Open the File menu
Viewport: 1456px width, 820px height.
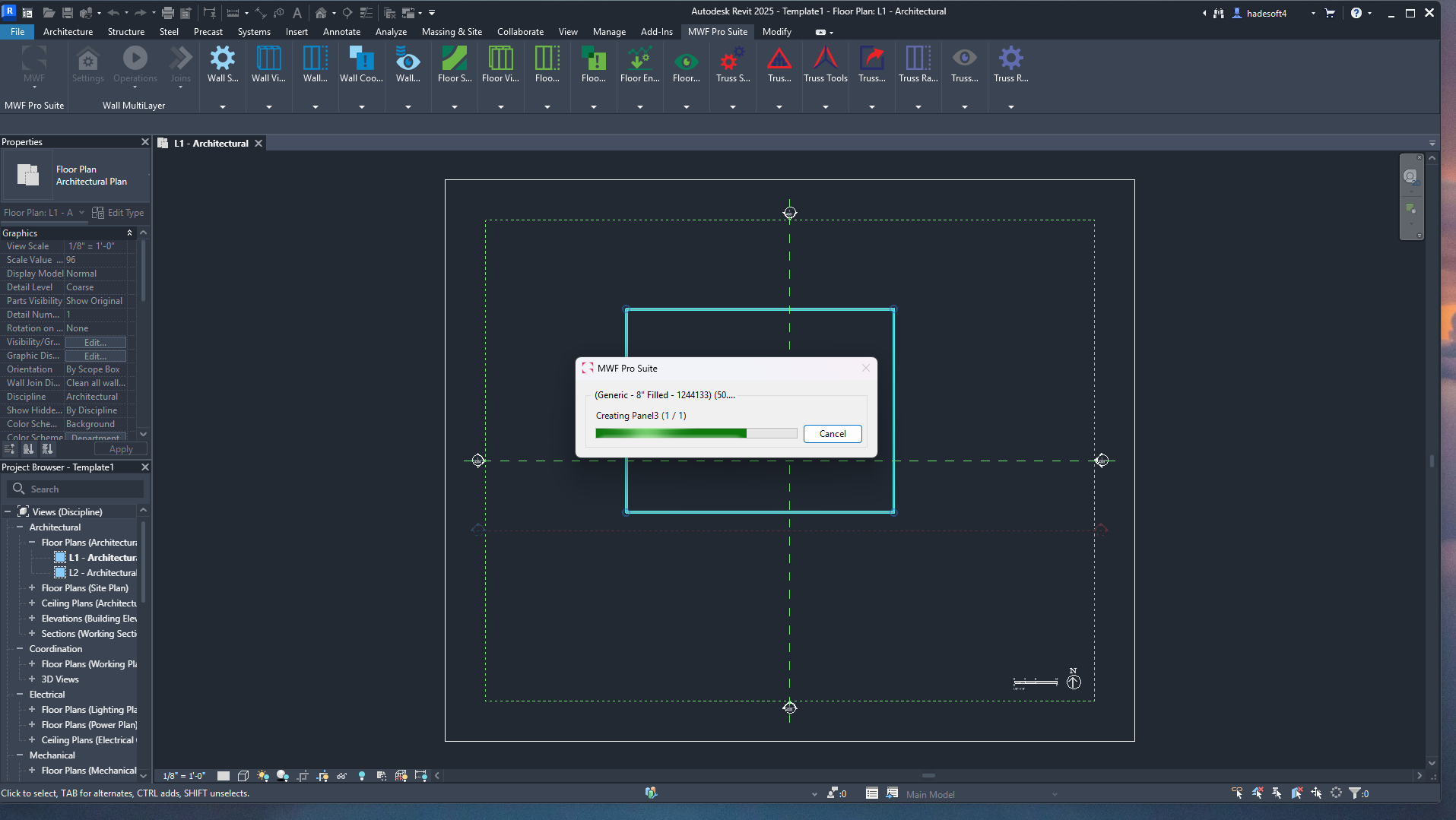tap(17, 32)
